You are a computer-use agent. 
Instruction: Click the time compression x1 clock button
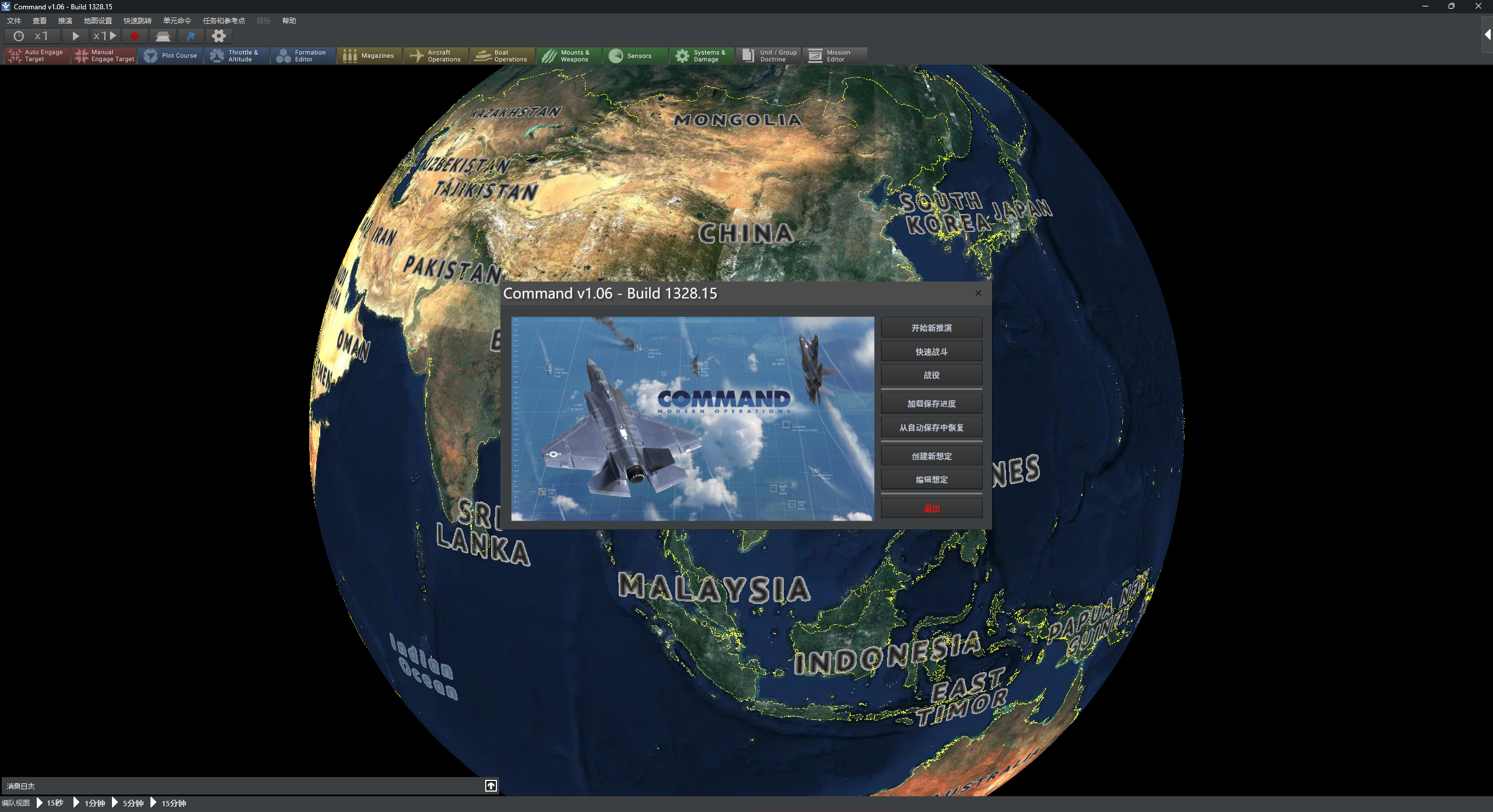[31, 36]
